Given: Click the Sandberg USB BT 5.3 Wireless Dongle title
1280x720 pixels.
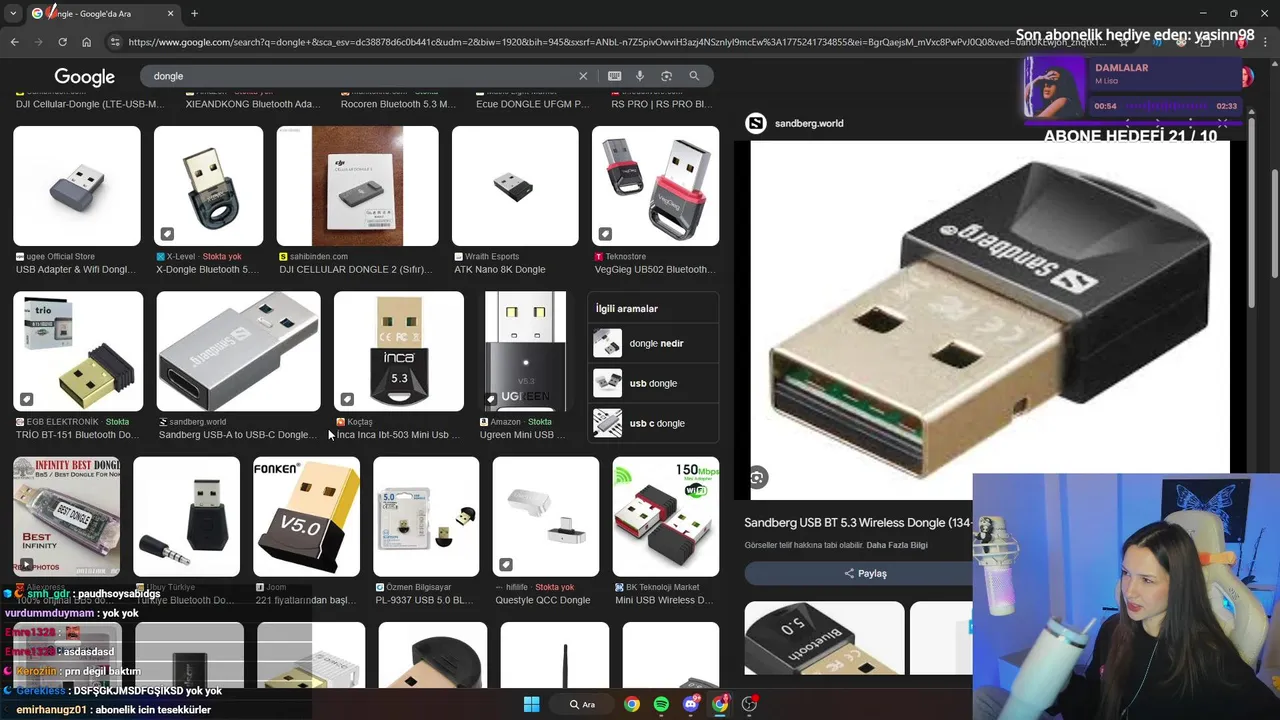Looking at the screenshot, I should click(x=858, y=523).
